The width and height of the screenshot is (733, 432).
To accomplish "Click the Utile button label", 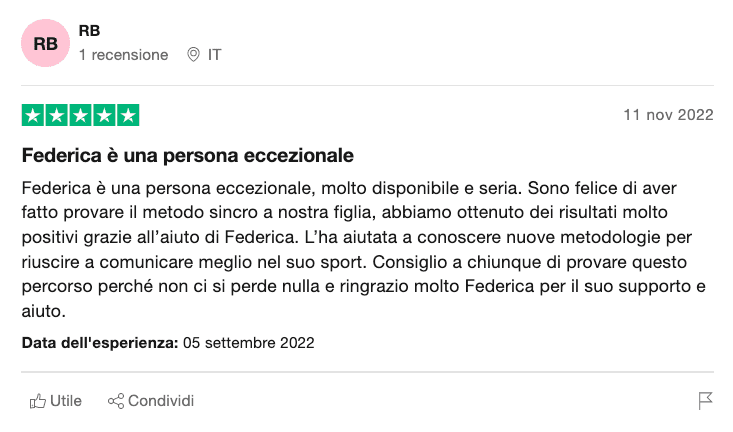I will point(66,401).
